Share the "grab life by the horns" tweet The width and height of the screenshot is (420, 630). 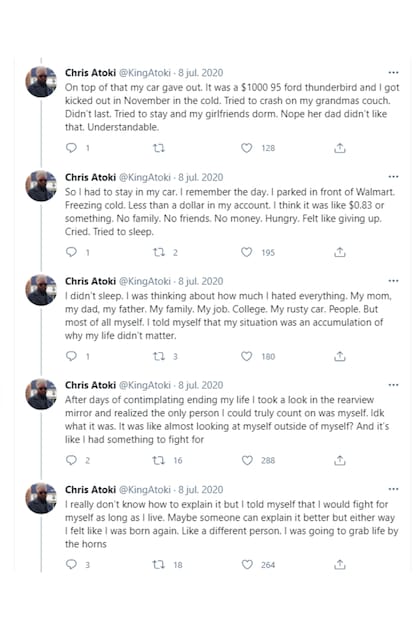point(340,565)
